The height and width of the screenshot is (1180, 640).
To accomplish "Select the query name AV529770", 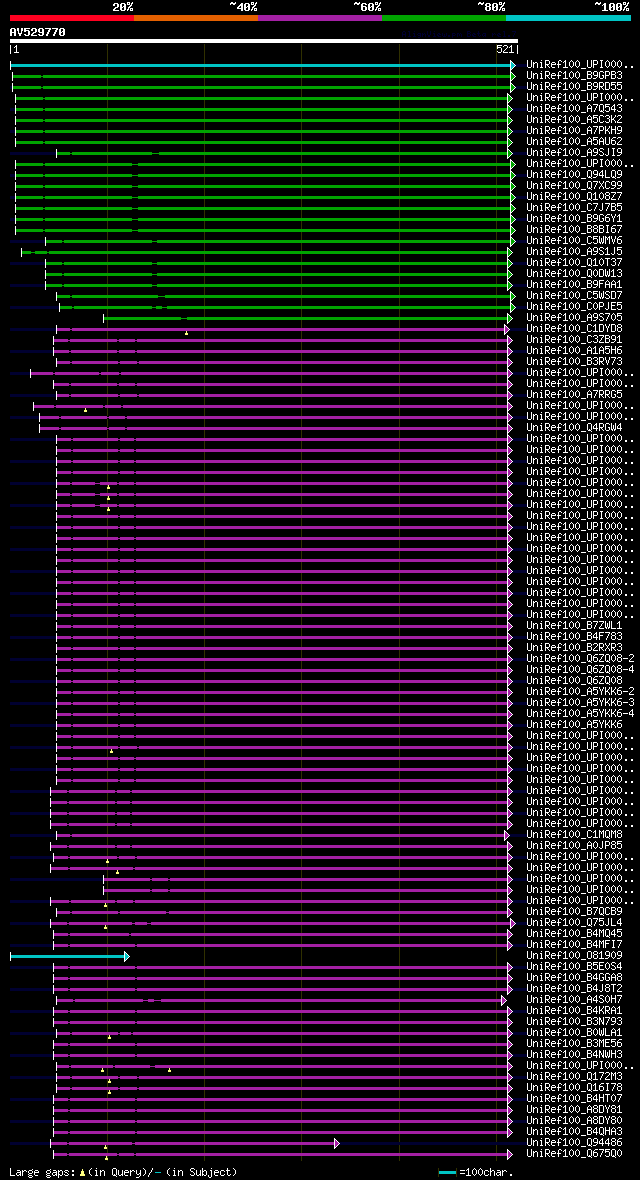I will tap(38, 32).
